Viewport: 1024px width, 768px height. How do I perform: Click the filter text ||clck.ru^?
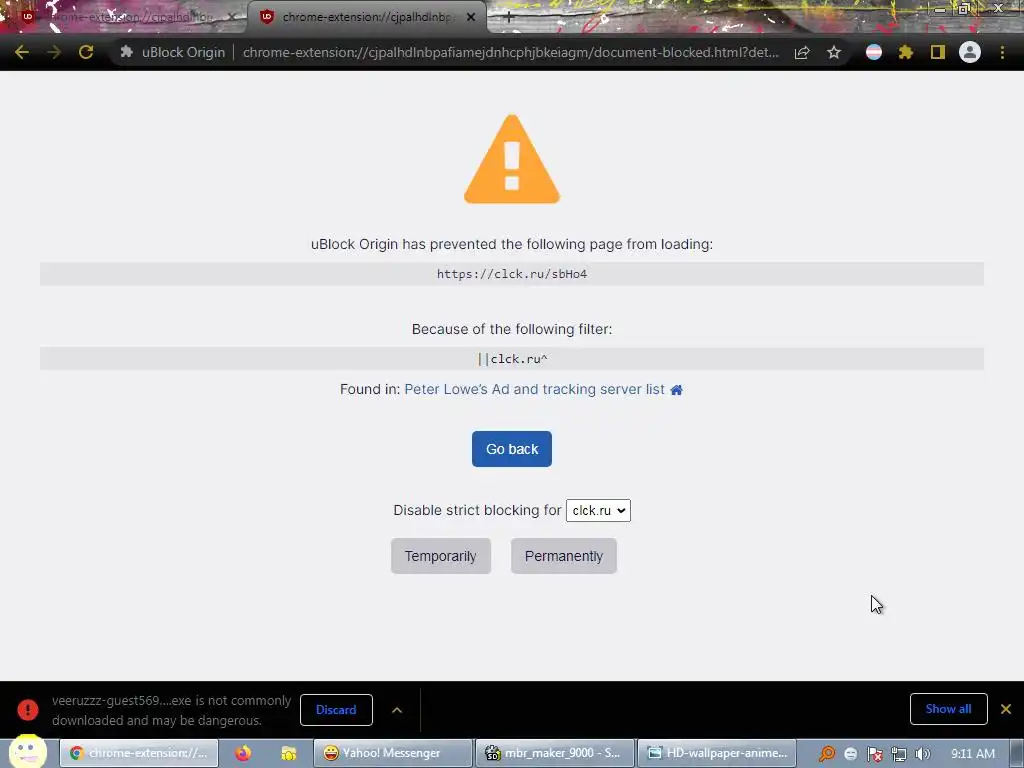(512, 359)
